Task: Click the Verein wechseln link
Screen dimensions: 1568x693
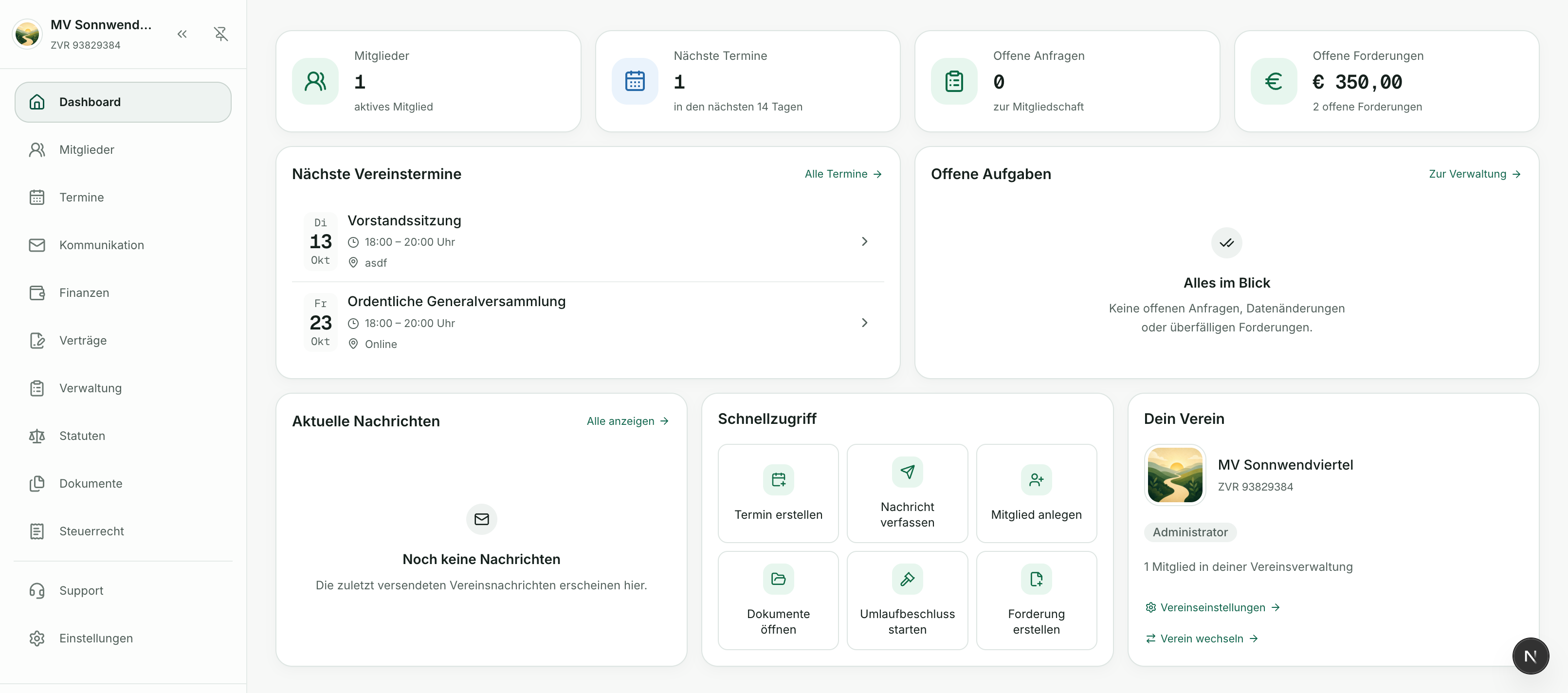Action: [x=1202, y=639]
